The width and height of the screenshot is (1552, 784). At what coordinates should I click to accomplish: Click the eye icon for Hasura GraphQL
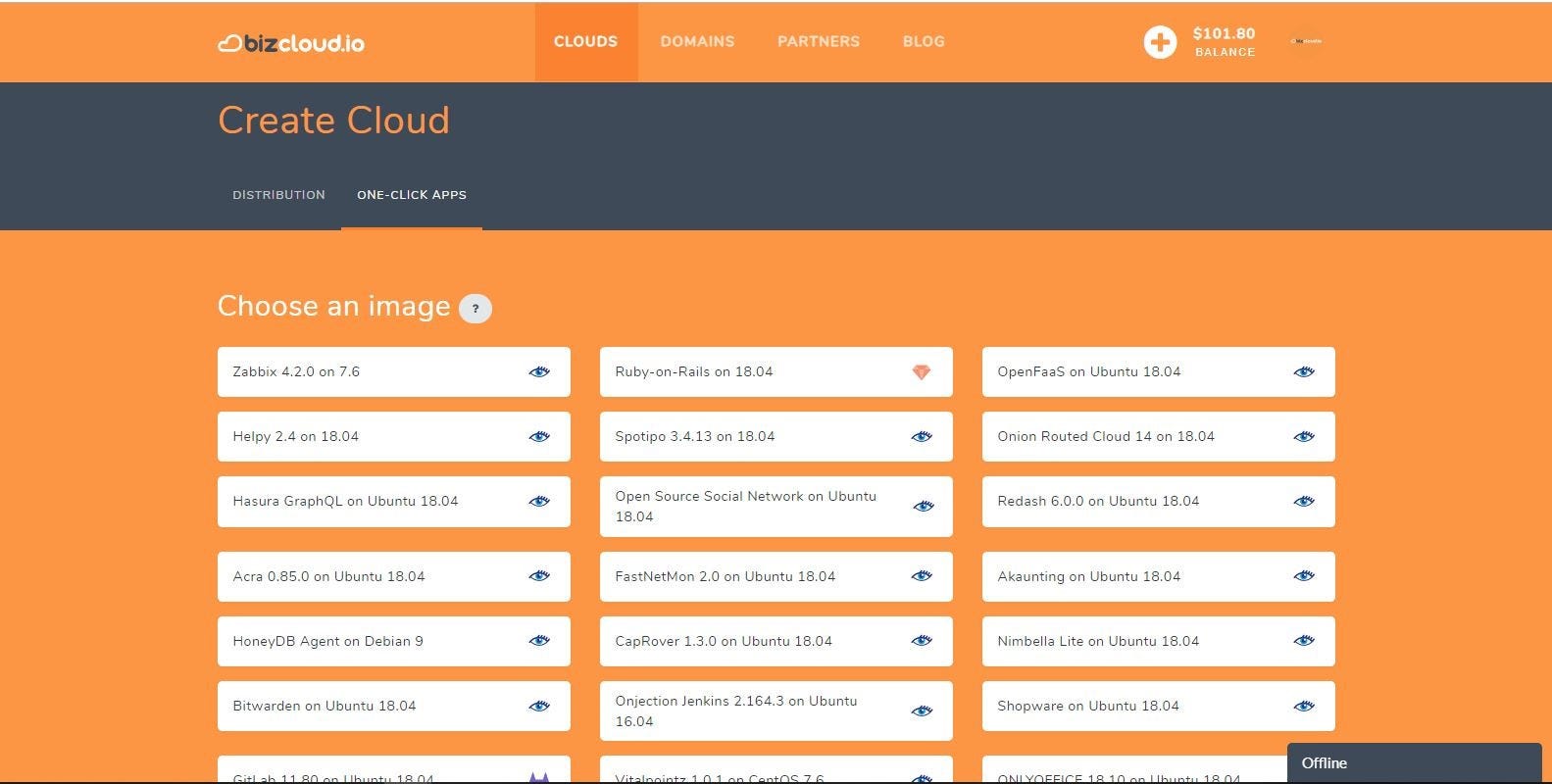tap(539, 501)
